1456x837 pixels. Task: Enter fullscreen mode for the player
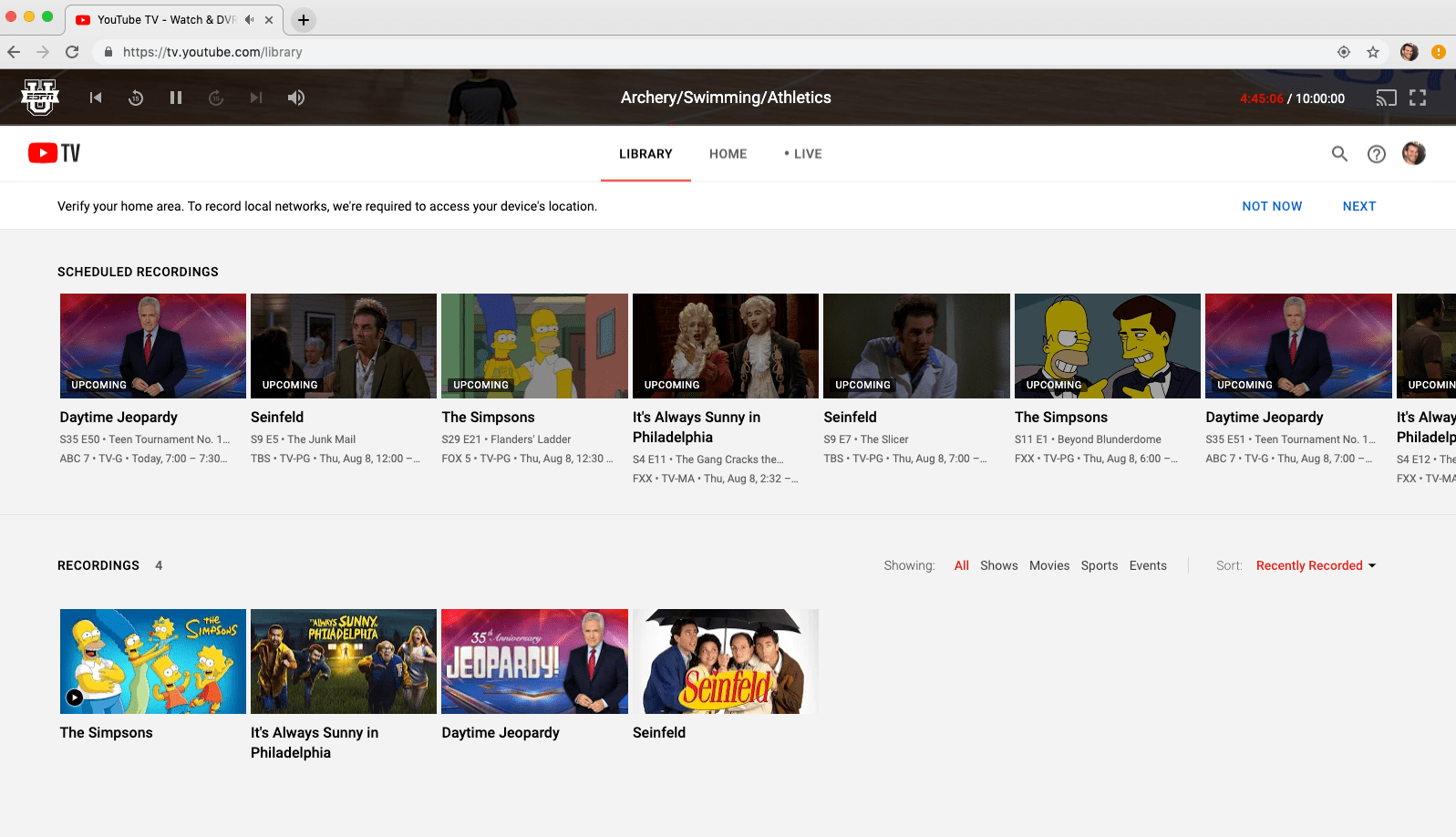pyautogui.click(x=1418, y=98)
